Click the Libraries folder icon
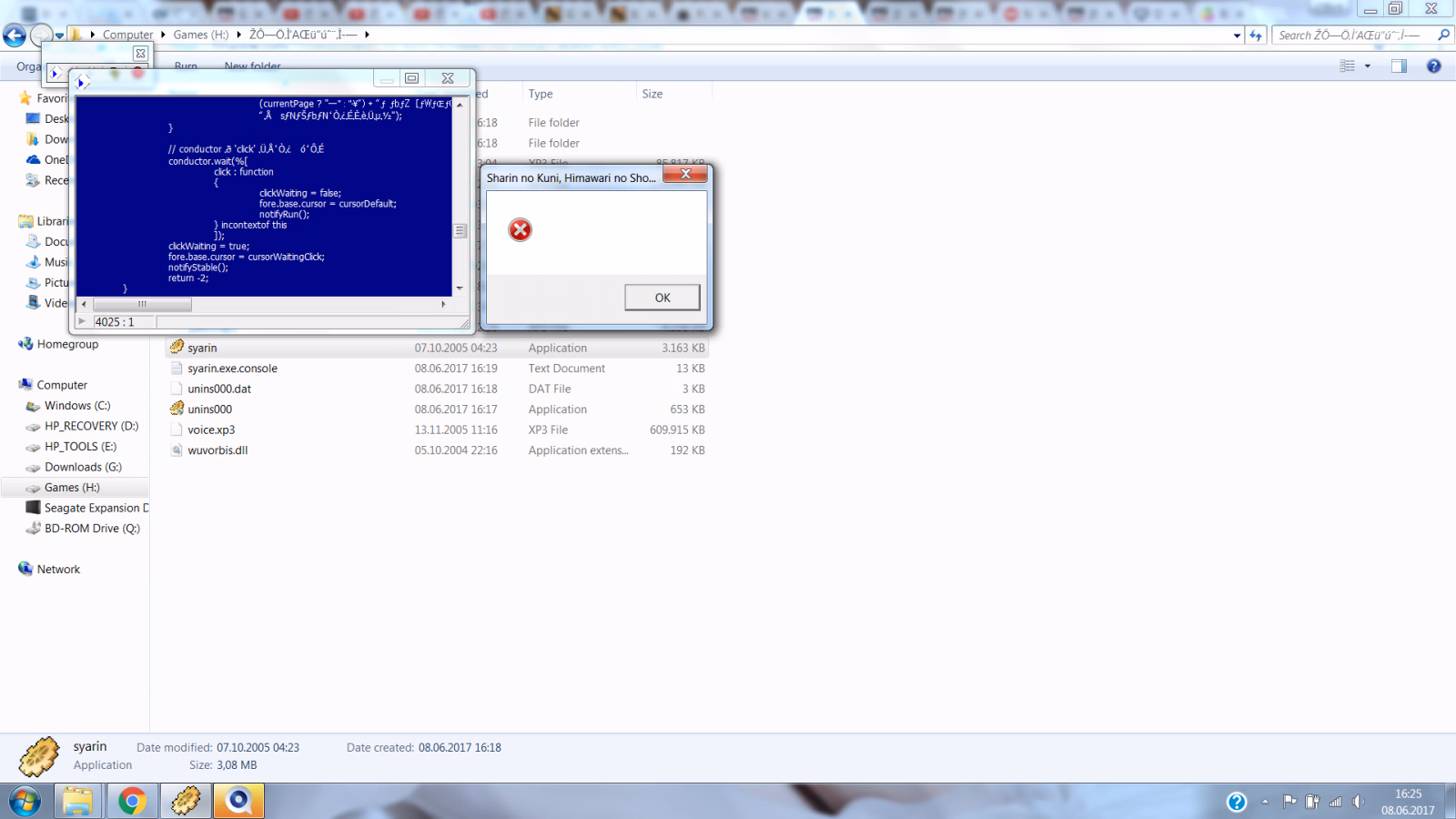Image resolution: width=1456 pixels, height=819 pixels. (x=25, y=221)
